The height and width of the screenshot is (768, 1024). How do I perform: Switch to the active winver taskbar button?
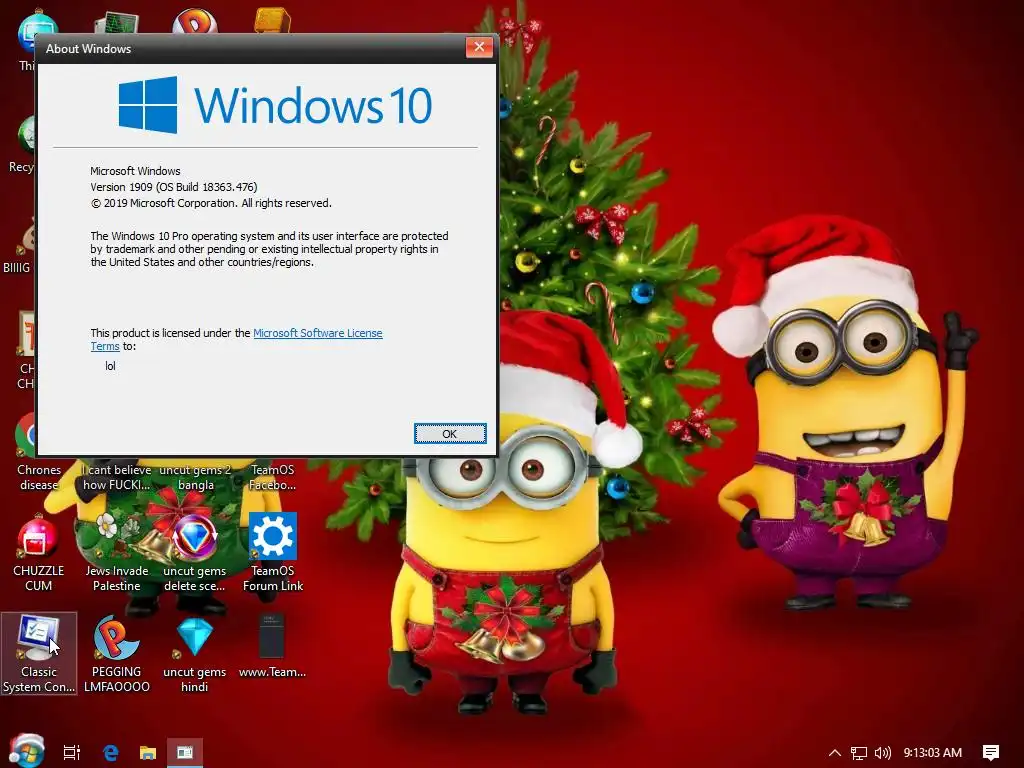[185, 752]
